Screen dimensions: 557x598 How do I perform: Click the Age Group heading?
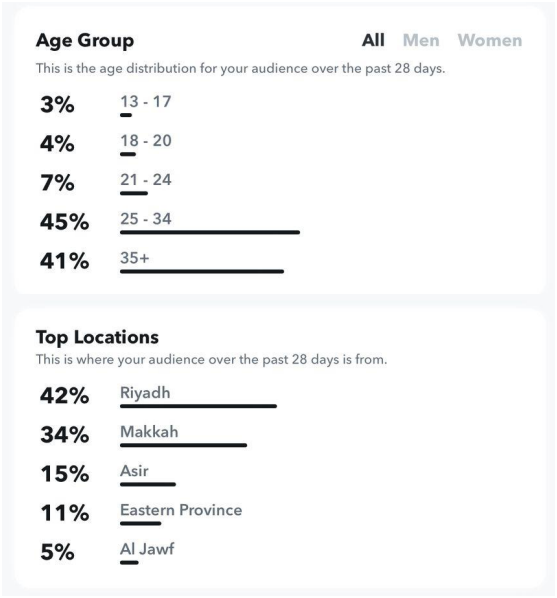(85, 41)
